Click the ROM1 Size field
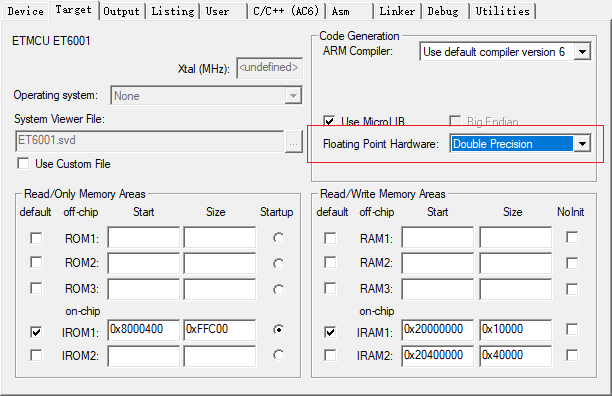The height and width of the screenshot is (396, 612). coord(220,237)
